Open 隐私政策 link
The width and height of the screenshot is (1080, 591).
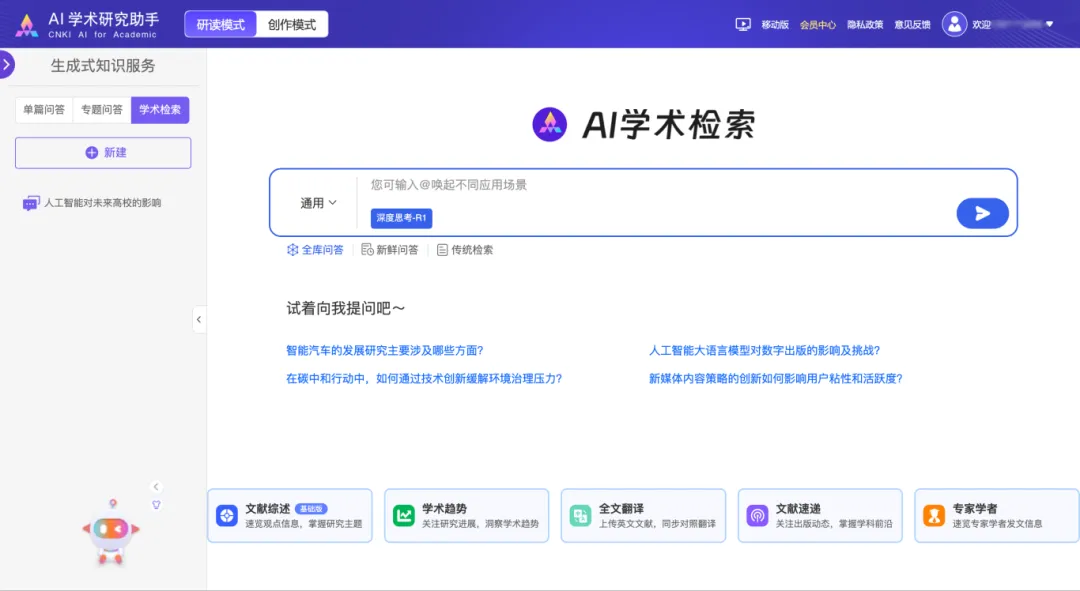pyautogui.click(x=865, y=25)
